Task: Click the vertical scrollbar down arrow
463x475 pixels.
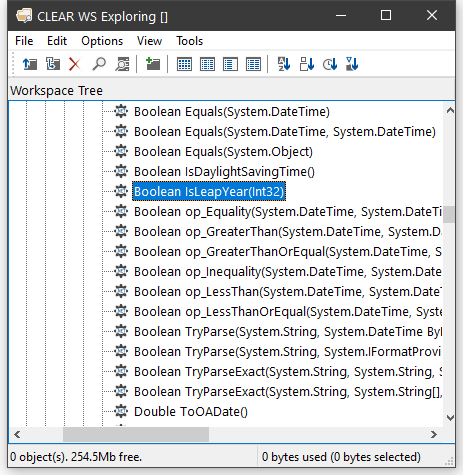Action: click(x=450, y=418)
